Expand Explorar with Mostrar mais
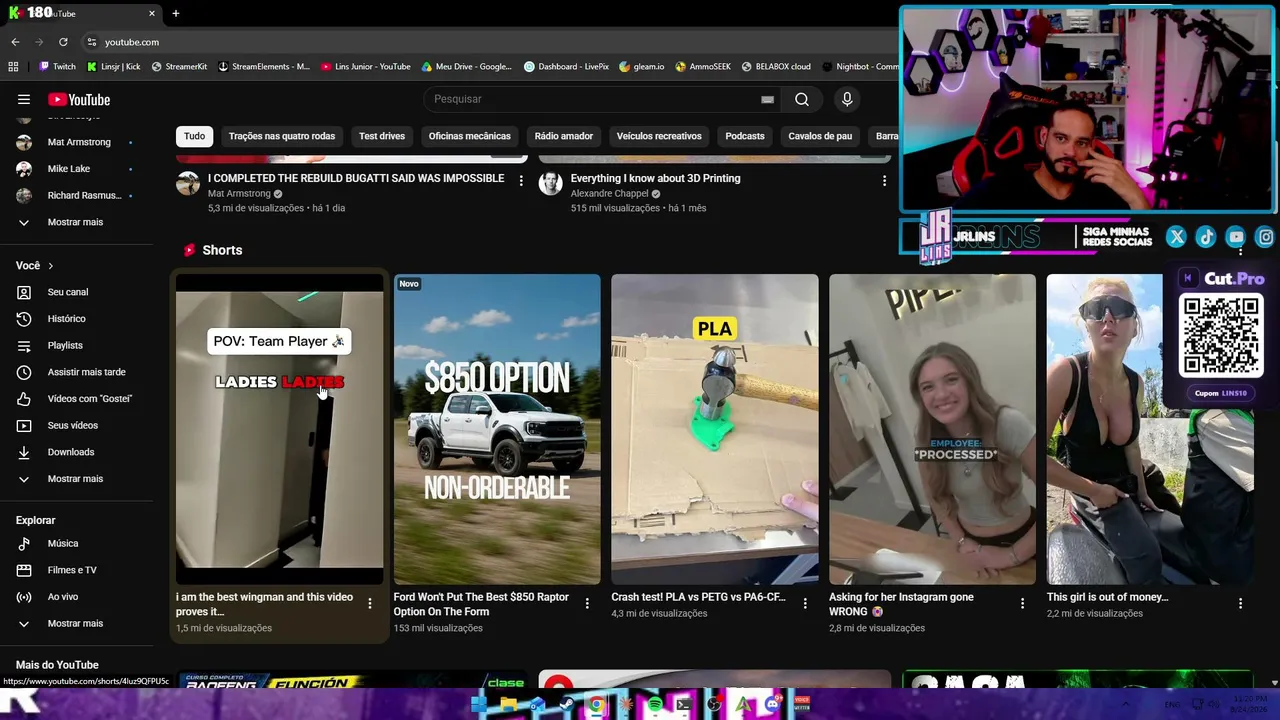The height and width of the screenshot is (720, 1280). pyautogui.click(x=76, y=623)
